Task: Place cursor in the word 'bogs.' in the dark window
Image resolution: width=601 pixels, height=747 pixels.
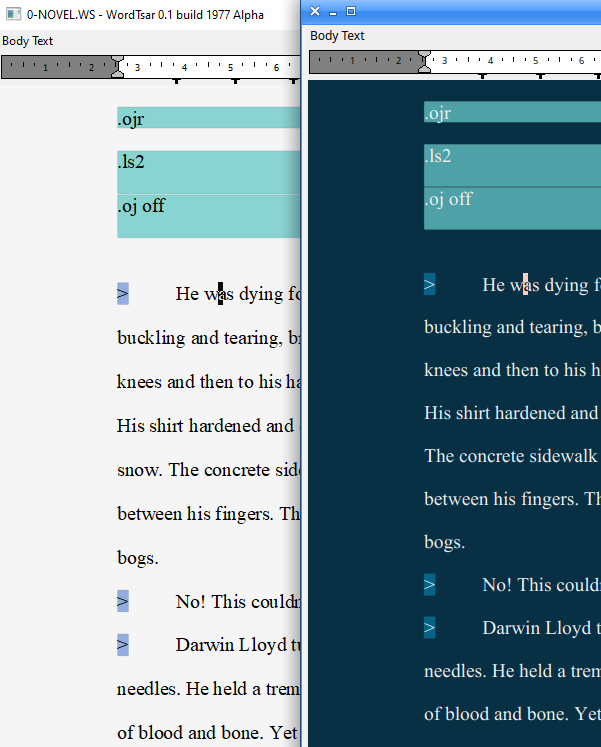Action: click(444, 542)
